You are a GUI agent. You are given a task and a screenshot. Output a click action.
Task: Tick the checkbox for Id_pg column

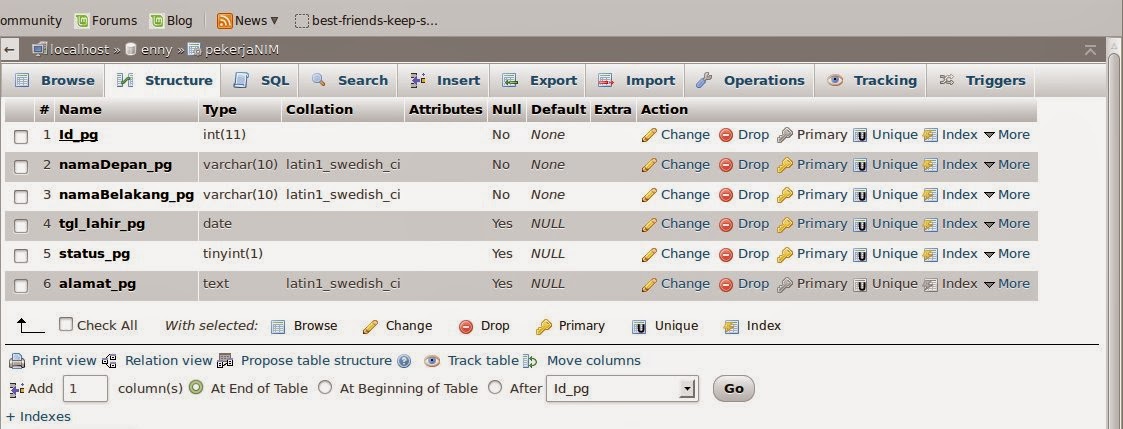[x=21, y=137]
